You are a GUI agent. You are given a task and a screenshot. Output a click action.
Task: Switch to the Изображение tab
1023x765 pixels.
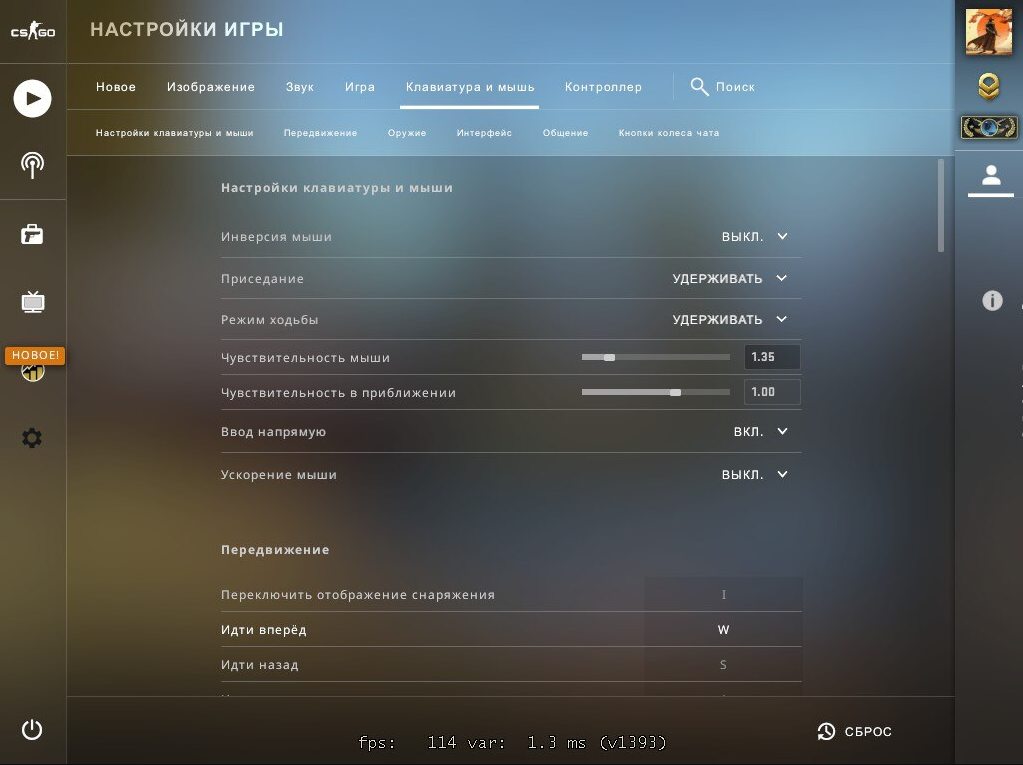(211, 87)
